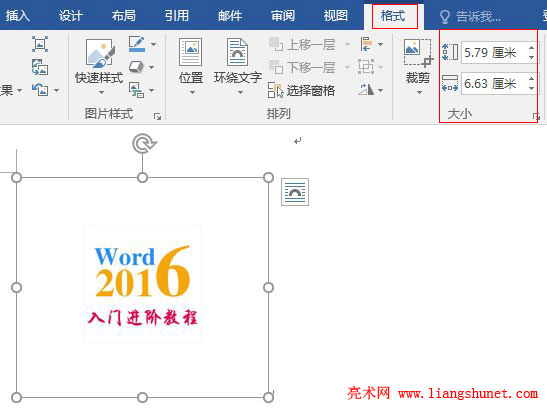Open the 设计 ribbon tab
The image size is (547, 409).
point(70,16)
